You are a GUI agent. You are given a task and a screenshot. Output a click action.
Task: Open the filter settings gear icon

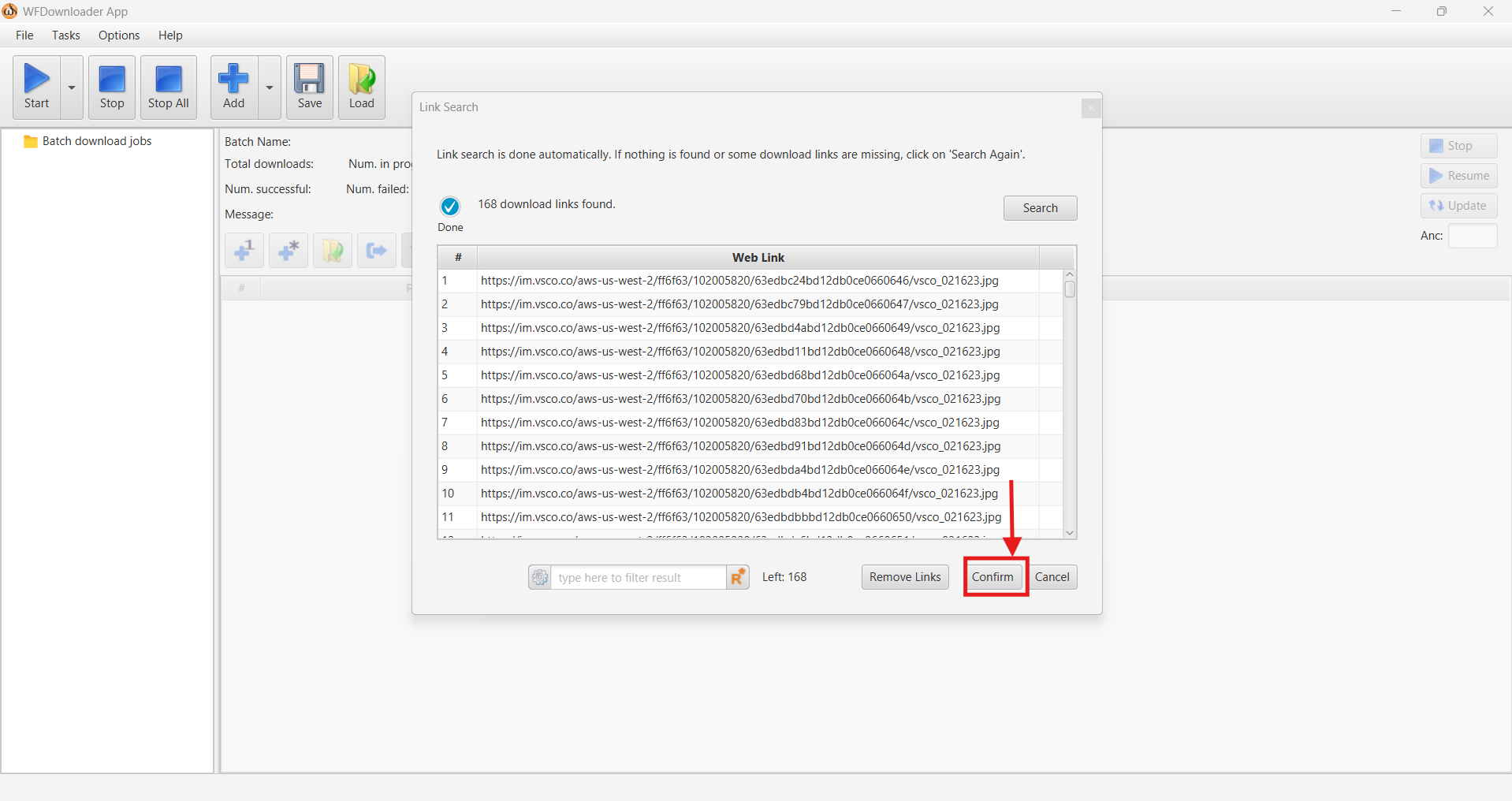[x=539, y=577]
